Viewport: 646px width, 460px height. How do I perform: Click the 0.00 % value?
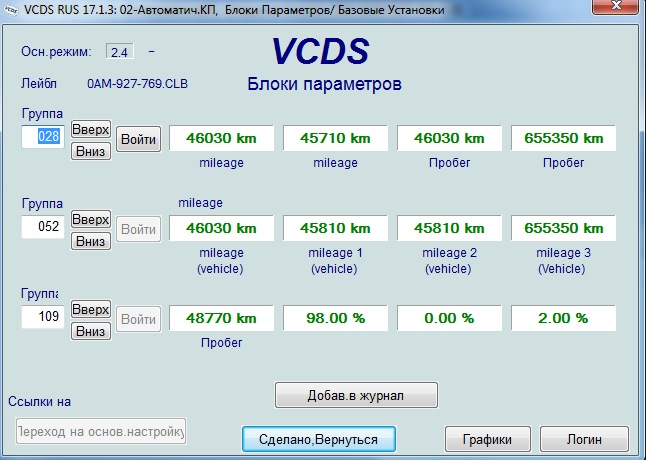pos(449,318)
